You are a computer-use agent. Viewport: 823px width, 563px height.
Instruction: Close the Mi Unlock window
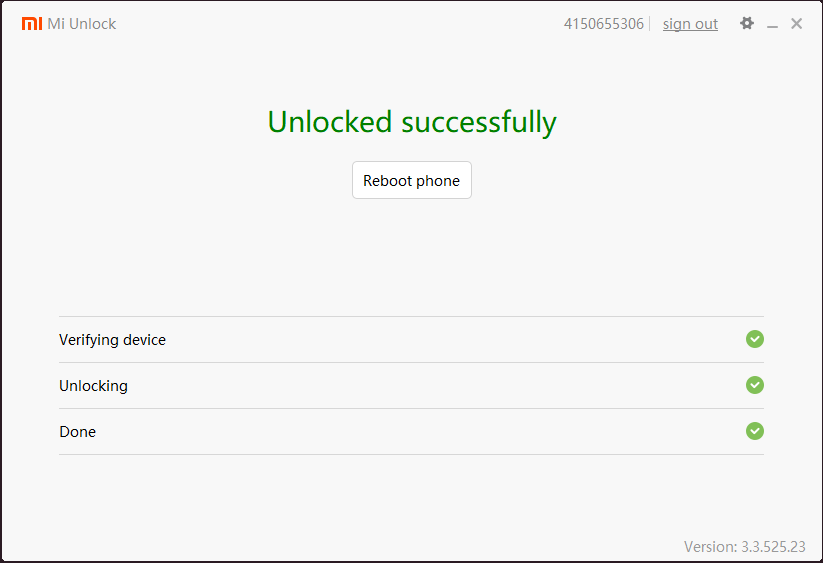click(x=797, y=23)
